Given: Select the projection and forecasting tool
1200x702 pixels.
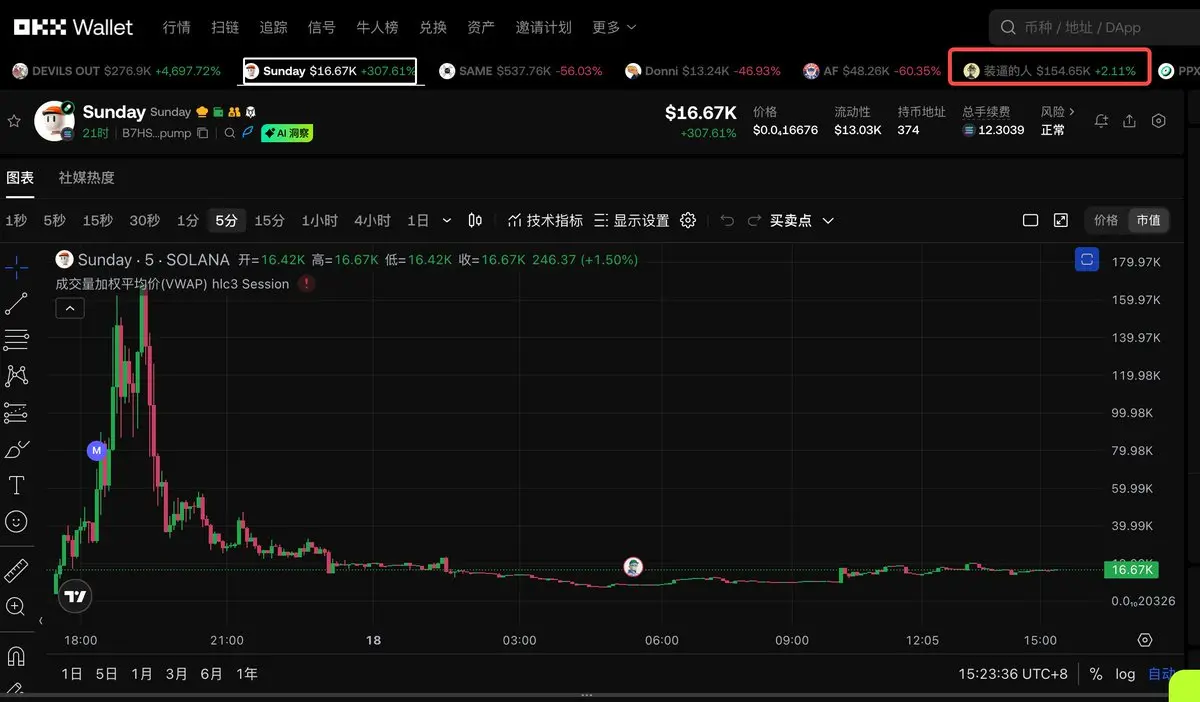Looking at the screenshot, I should 16,412.
